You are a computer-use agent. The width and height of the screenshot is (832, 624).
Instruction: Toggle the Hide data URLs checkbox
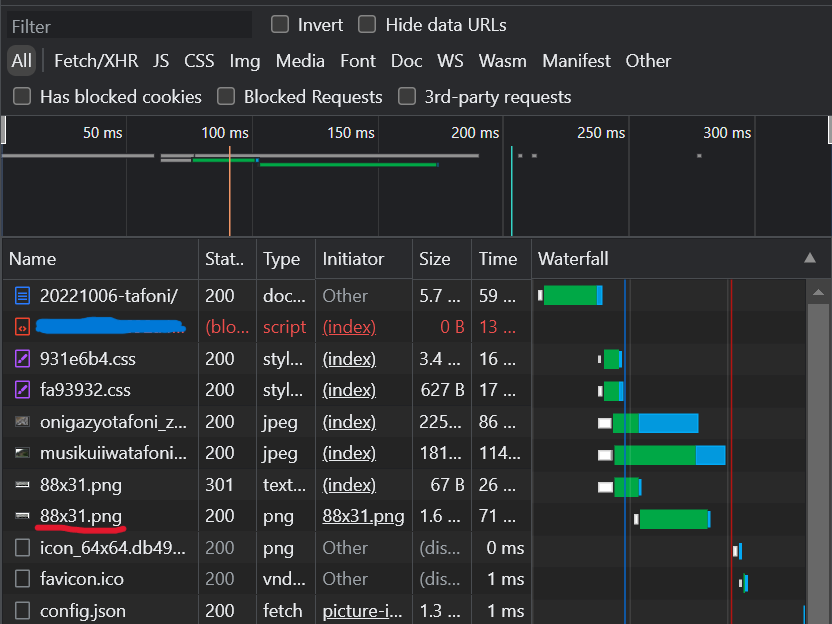pyautogui.click(x=368, y=25)
